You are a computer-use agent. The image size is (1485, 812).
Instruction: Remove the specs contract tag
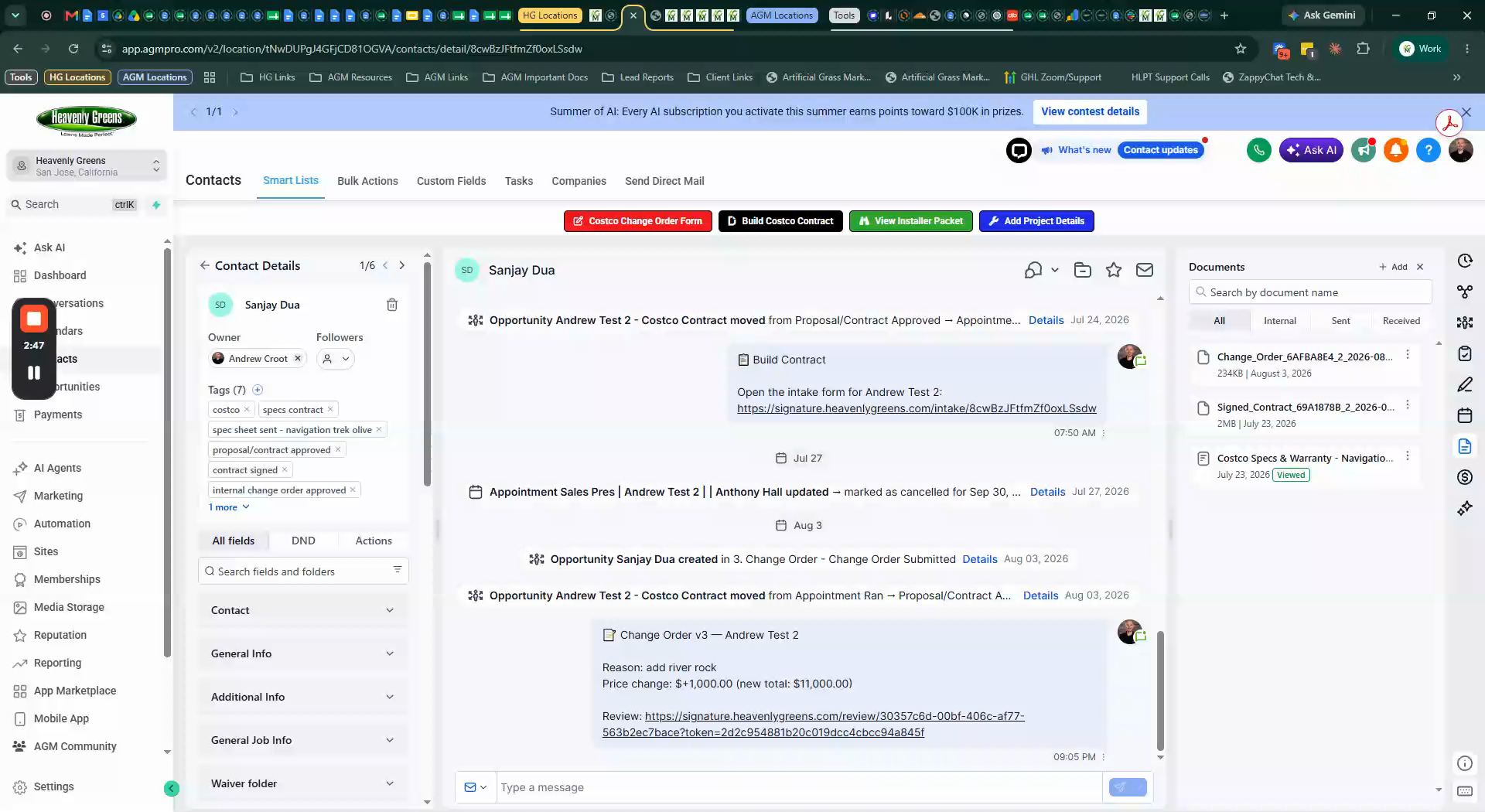(x=330, y=410)
